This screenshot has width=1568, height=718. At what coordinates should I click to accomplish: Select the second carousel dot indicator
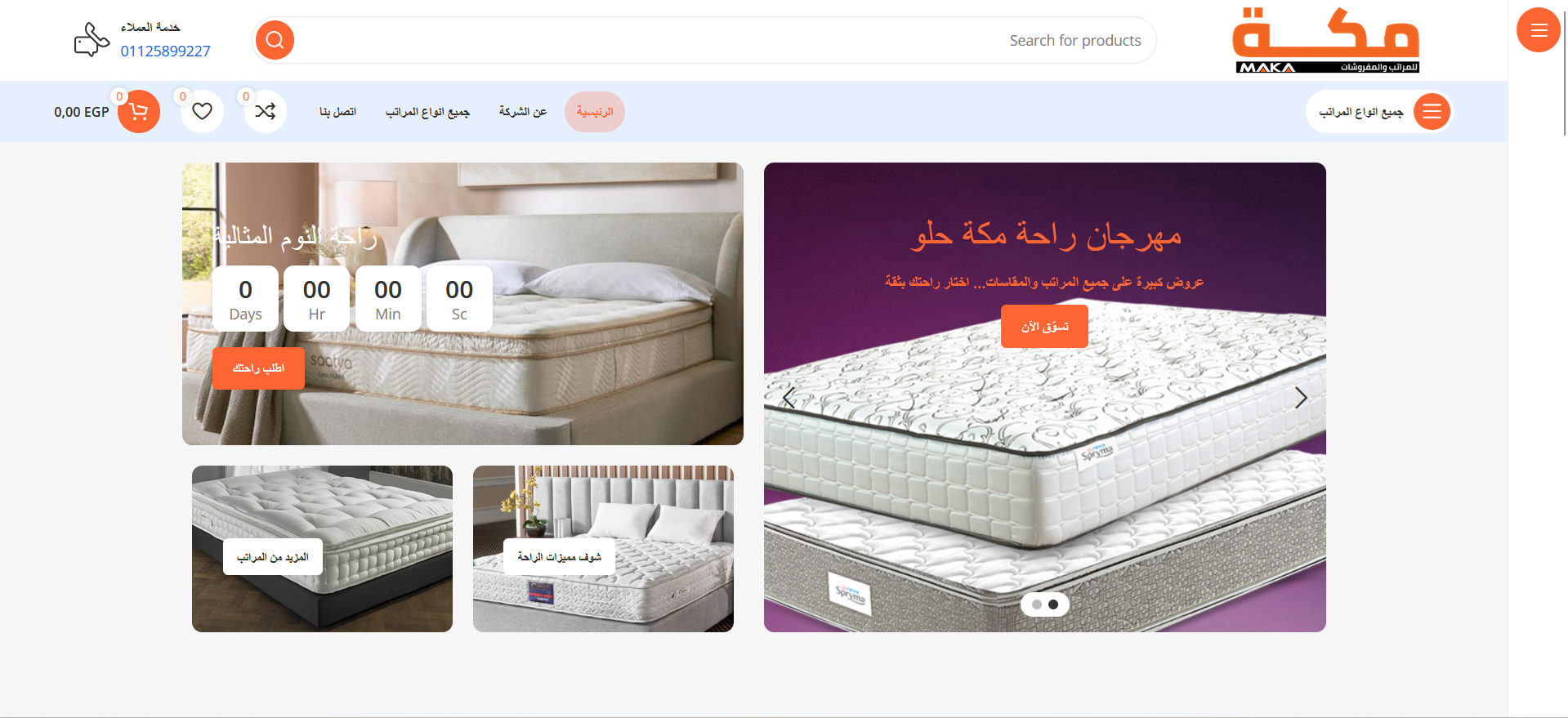point(1053,604)
